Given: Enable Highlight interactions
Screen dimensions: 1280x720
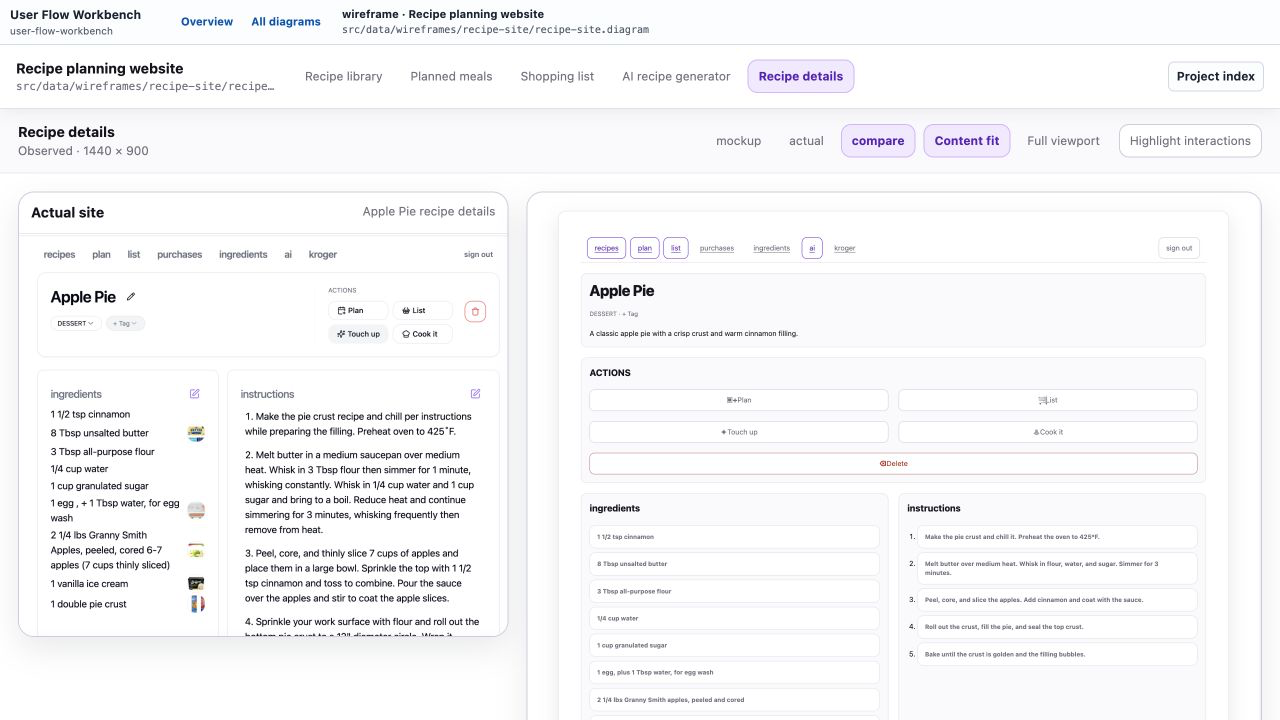Looking at the screenshot, I should pyautogui.click(x=1190, y=141).
